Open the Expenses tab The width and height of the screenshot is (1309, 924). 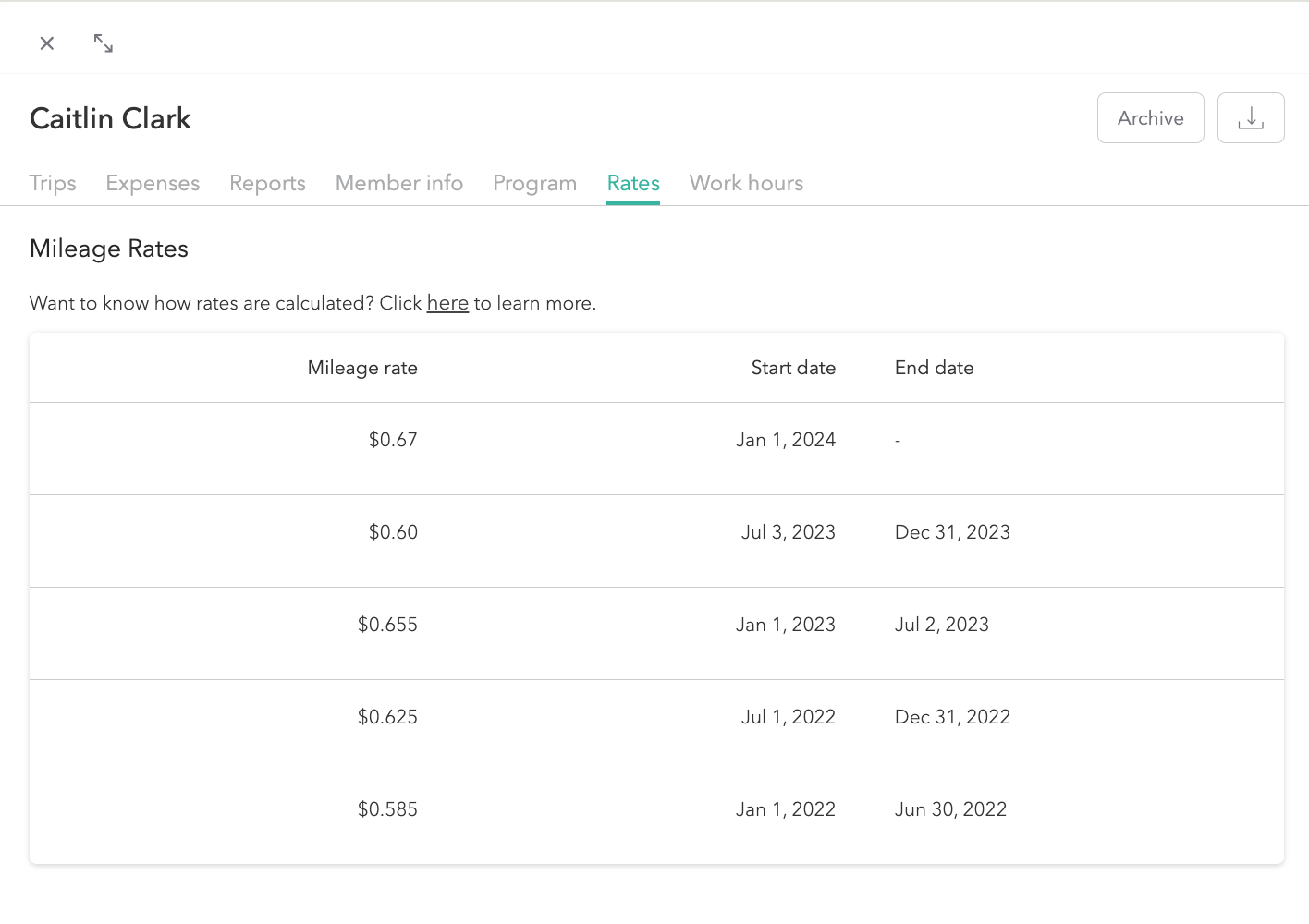click(x=153, y=183)
